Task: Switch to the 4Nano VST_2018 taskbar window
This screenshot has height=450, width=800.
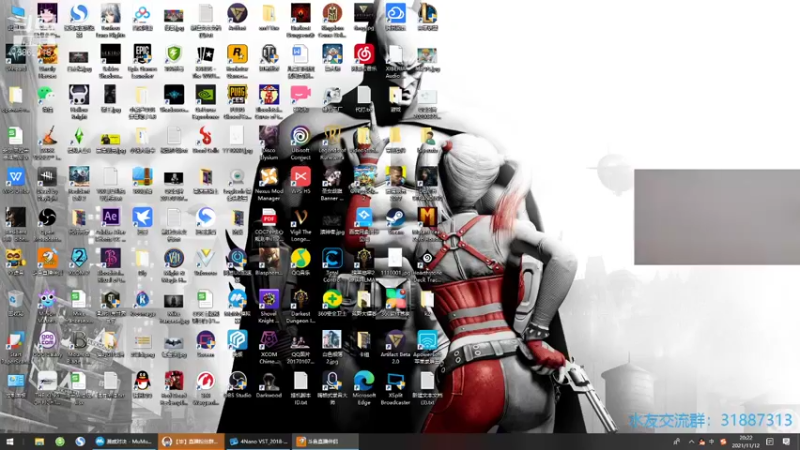Action: click(x=259, y=441)
